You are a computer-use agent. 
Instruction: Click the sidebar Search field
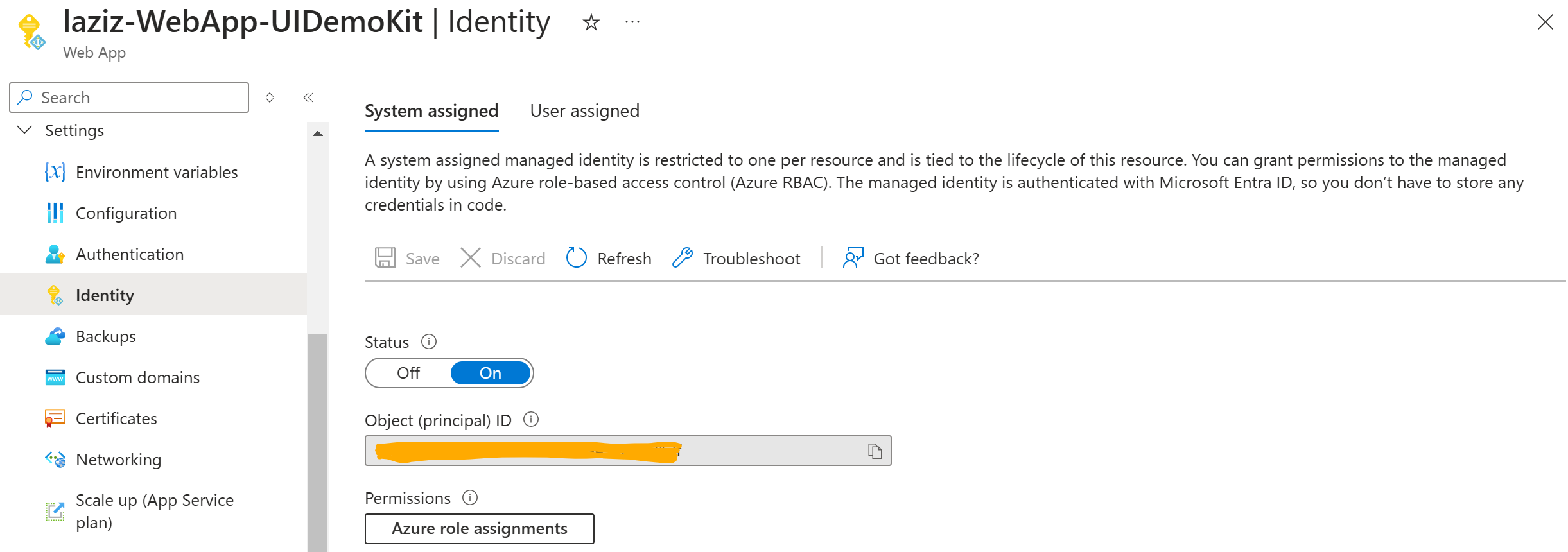click(129, 98)
